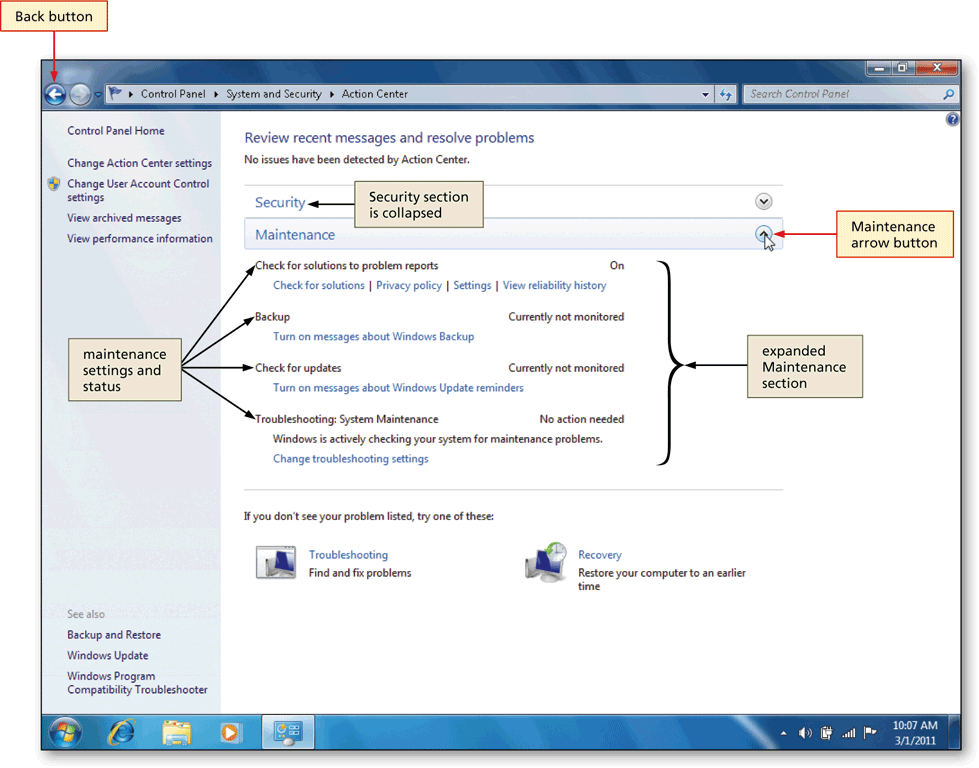Refresh the Action Center page
979x768 pixels.
click(x=726, y=94)
